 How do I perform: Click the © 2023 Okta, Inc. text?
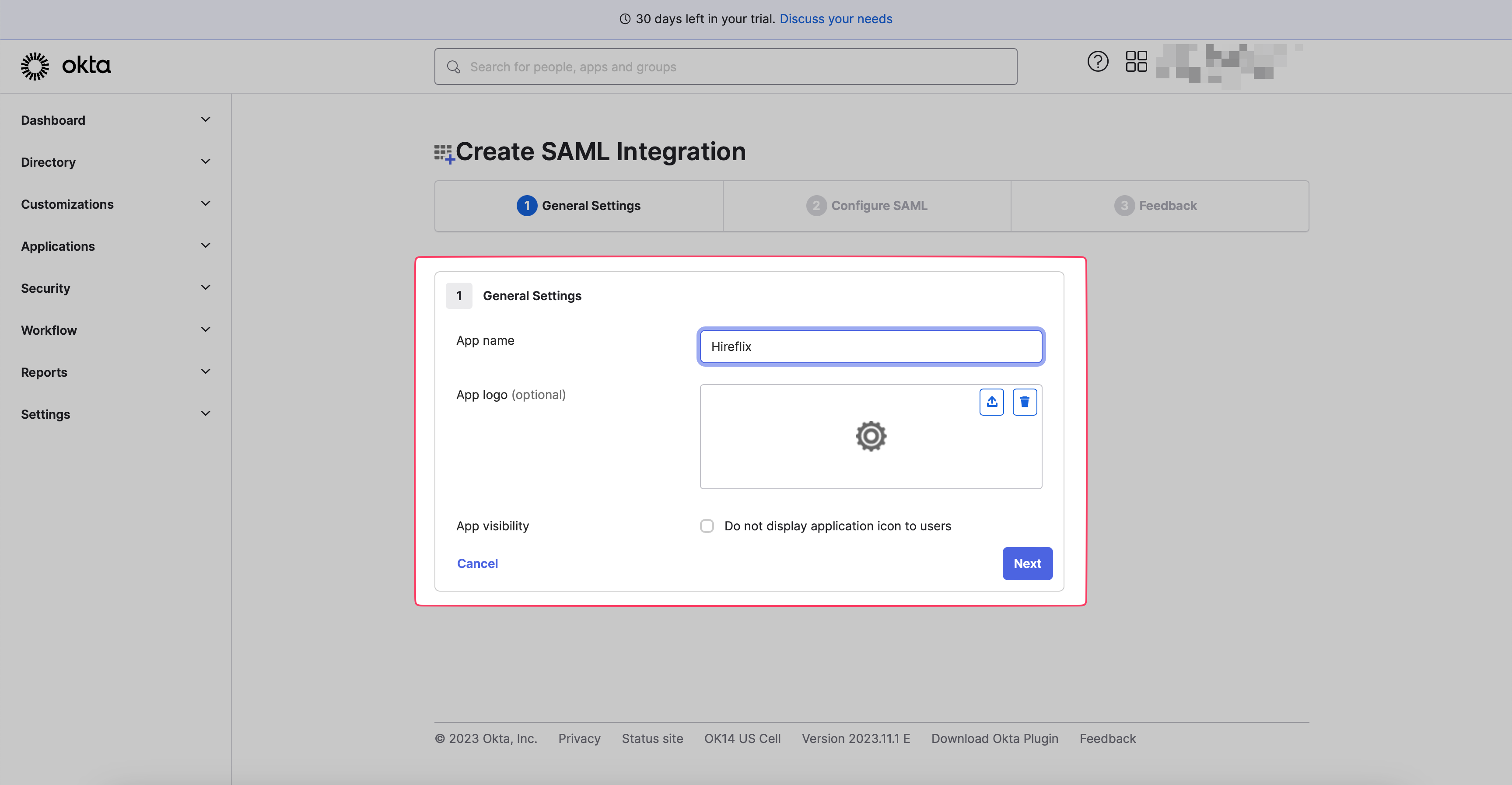(x=486, y=739)
